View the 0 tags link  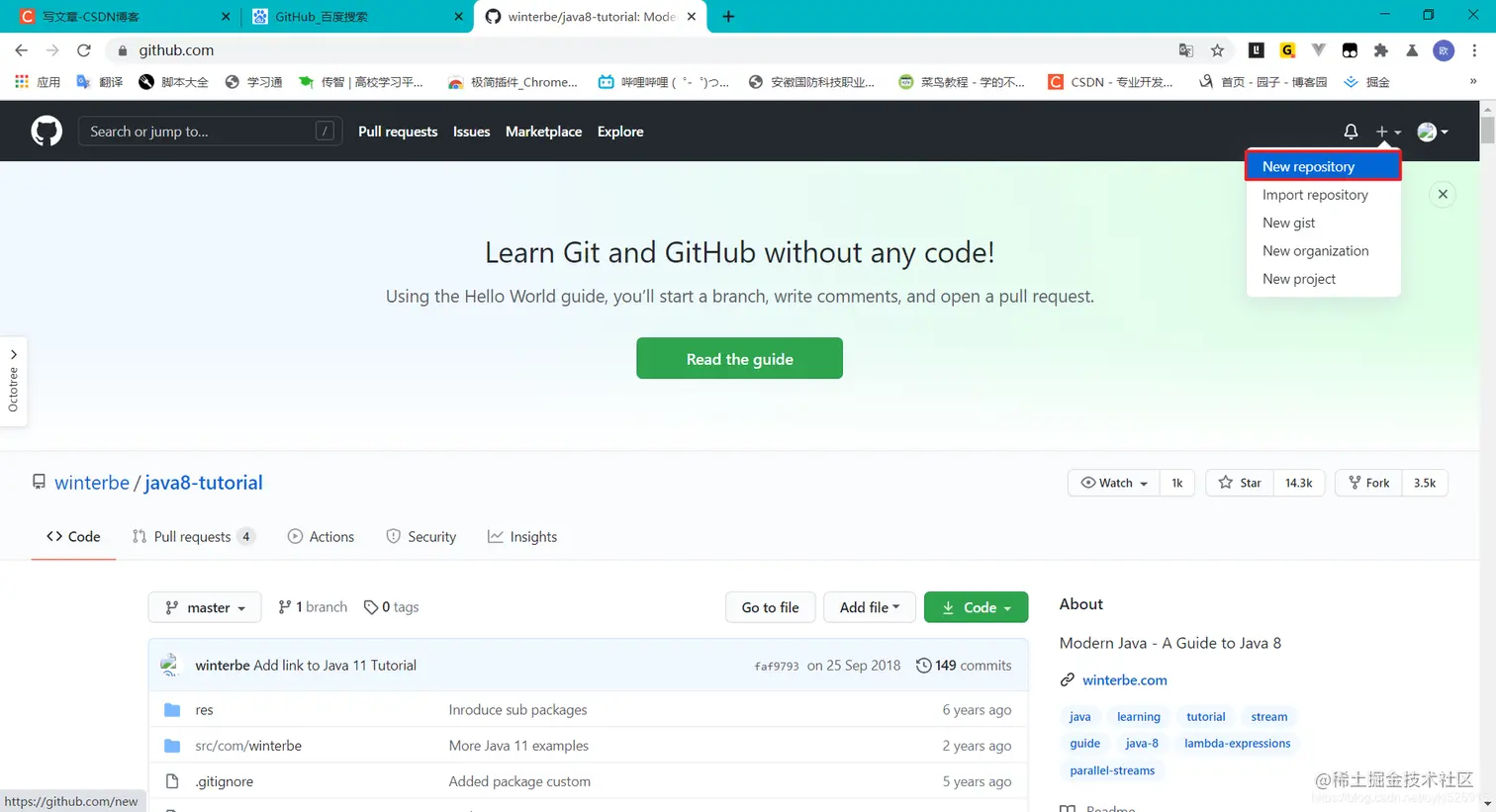coord(392,607)
